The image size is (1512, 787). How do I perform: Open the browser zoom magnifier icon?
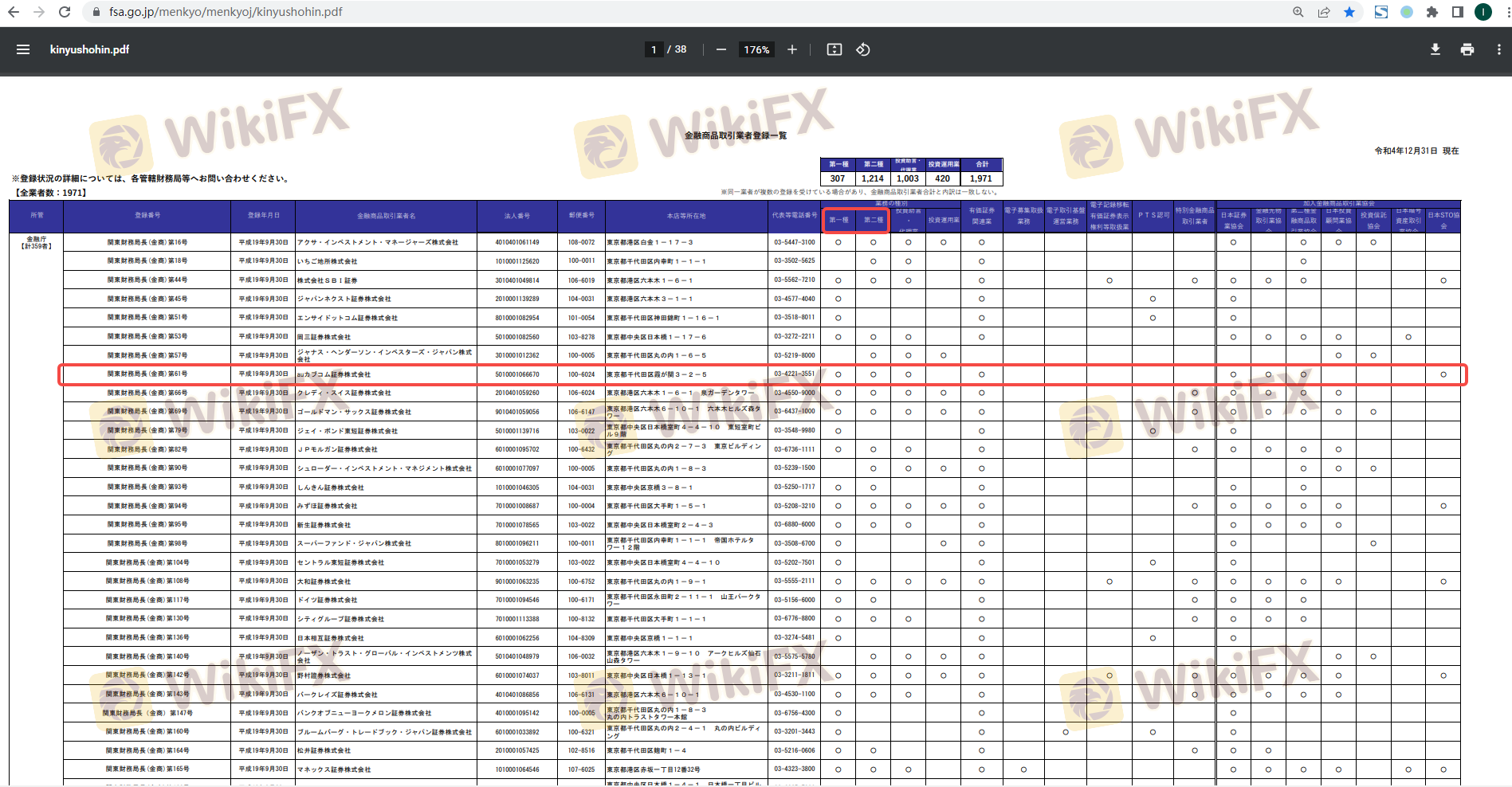coord(1298,12)
